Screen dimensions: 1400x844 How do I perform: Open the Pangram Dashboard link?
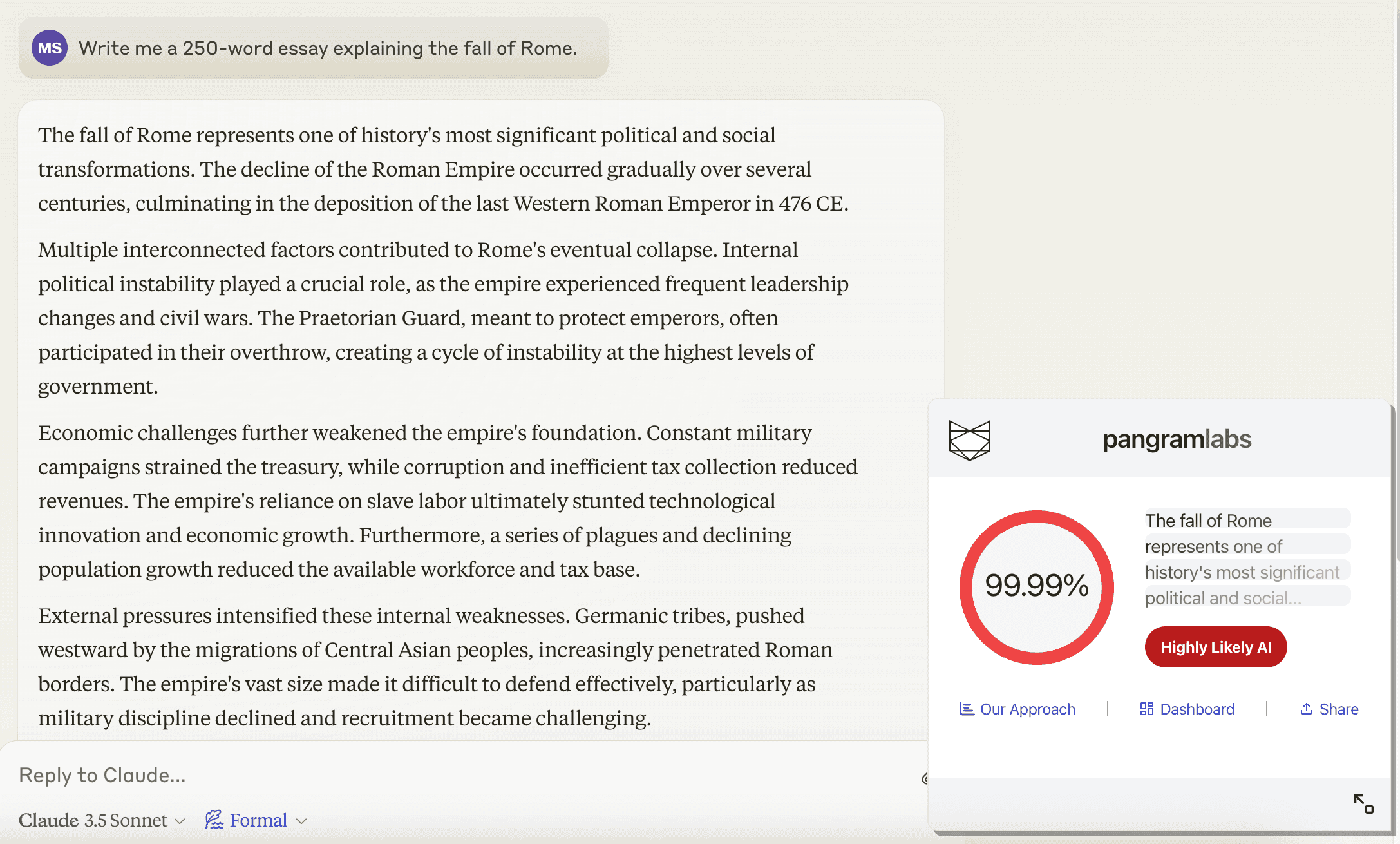point(1187,709)
